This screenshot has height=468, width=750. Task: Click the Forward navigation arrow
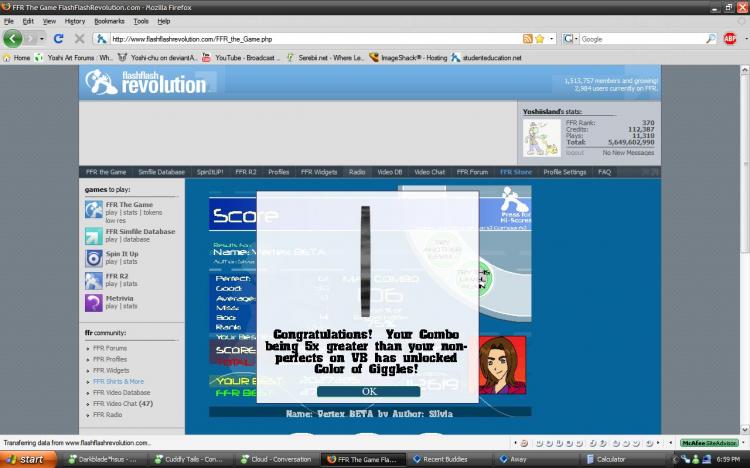[x=30, y=39]
